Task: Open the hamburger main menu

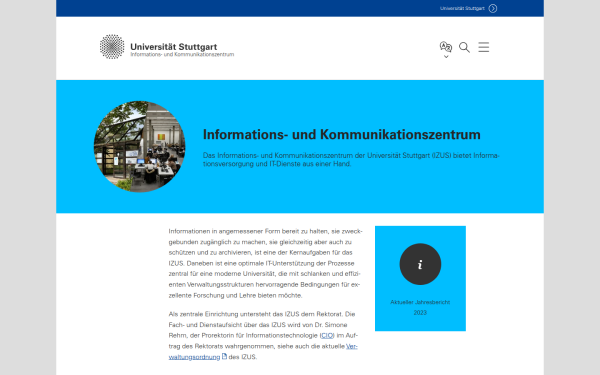Action: pos(484,47)
